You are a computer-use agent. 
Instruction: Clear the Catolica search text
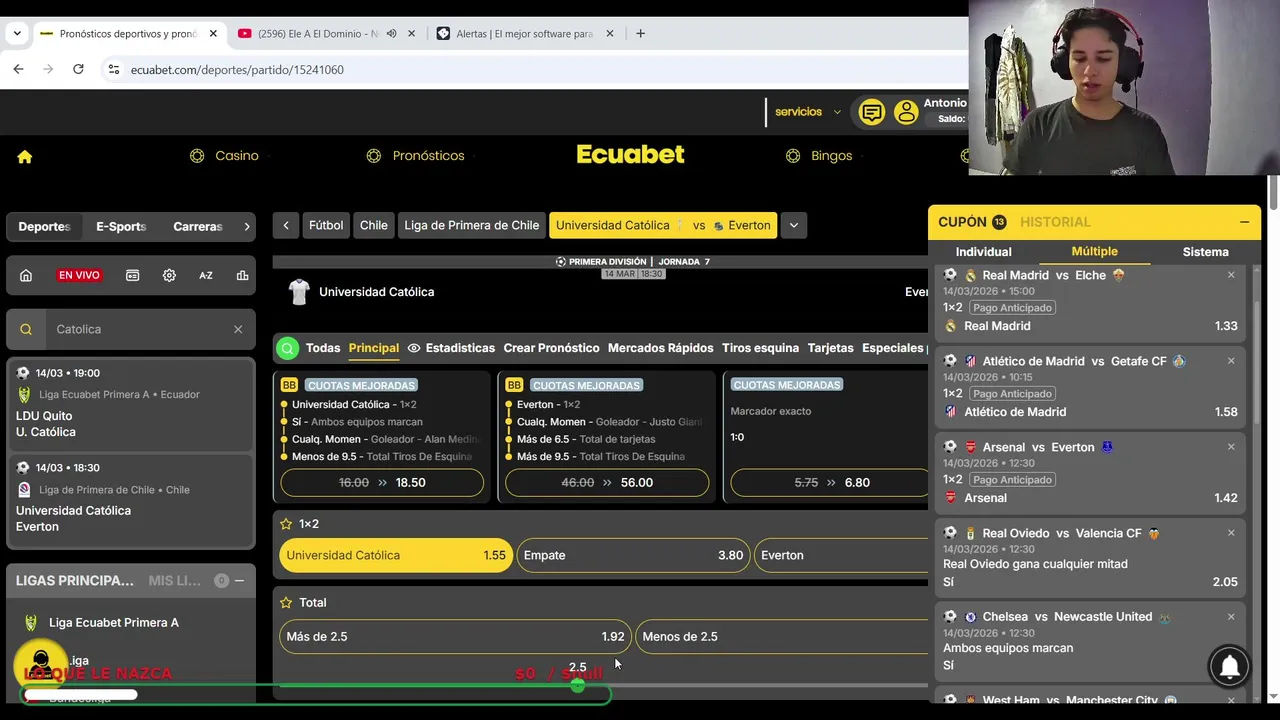tap(238, 329)
